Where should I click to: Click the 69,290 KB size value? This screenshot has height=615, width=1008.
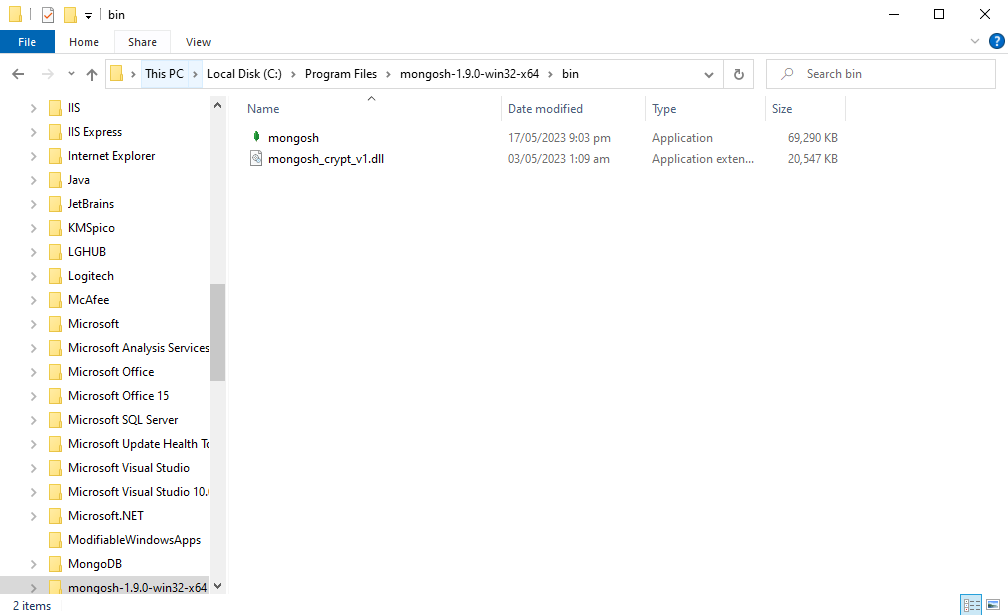click(813, 138)
